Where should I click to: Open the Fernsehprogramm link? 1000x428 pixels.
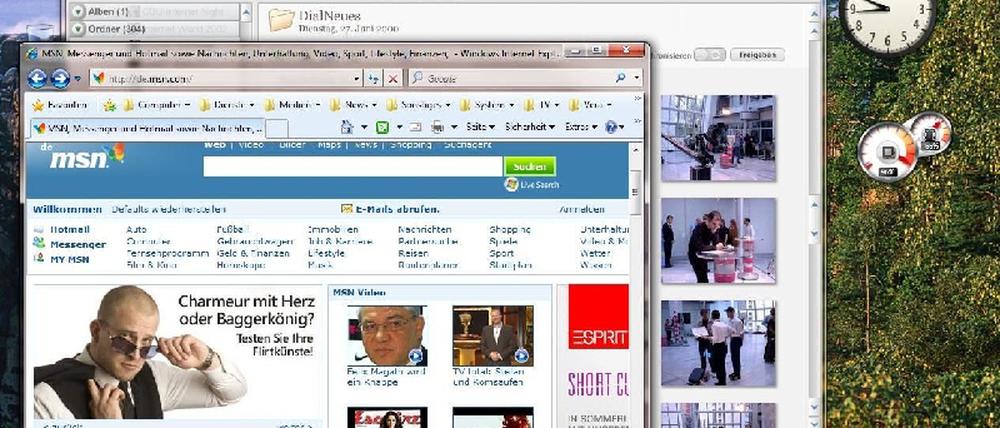[167, 253]
